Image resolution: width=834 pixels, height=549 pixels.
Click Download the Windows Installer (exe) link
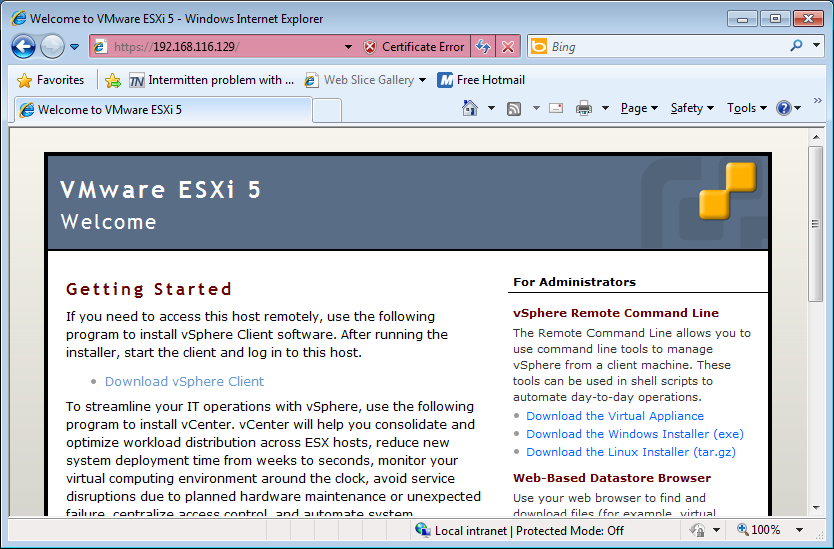(635, 434)
